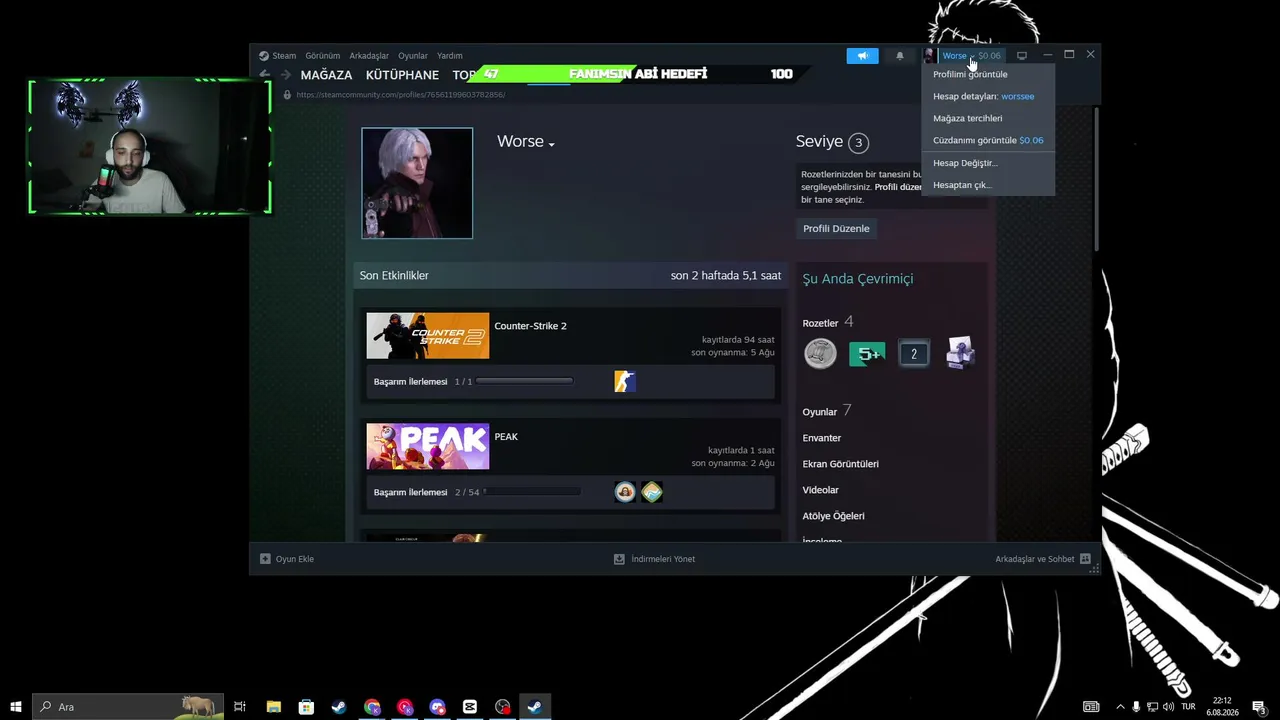Open the Windows notification center icon
Image resolution: width=1280 pixels, height=720 pixels.
click(1259, 707)
